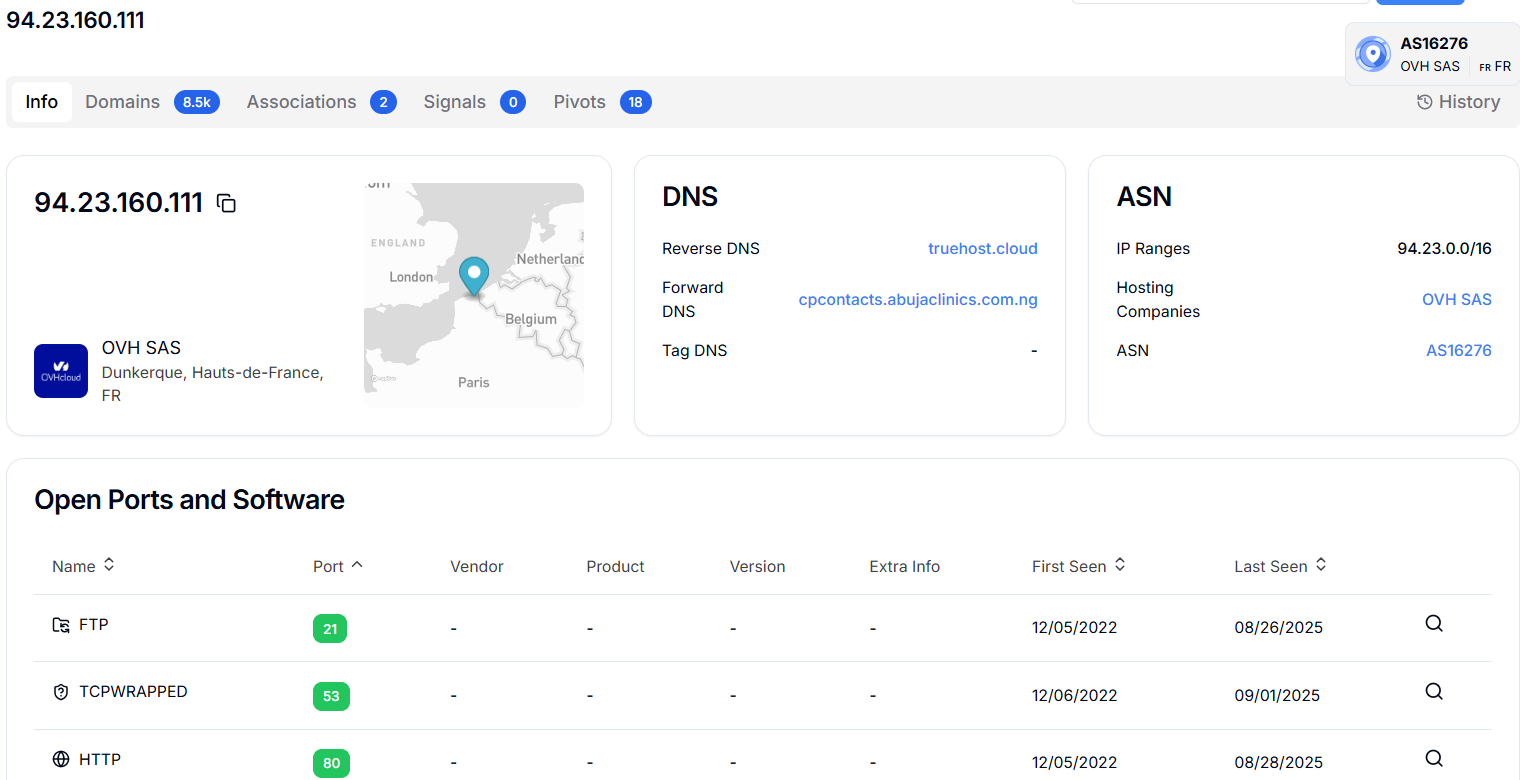Click the Extra Info column header
The height and width of the screenshot is (780, 1520).
point(904,566)
